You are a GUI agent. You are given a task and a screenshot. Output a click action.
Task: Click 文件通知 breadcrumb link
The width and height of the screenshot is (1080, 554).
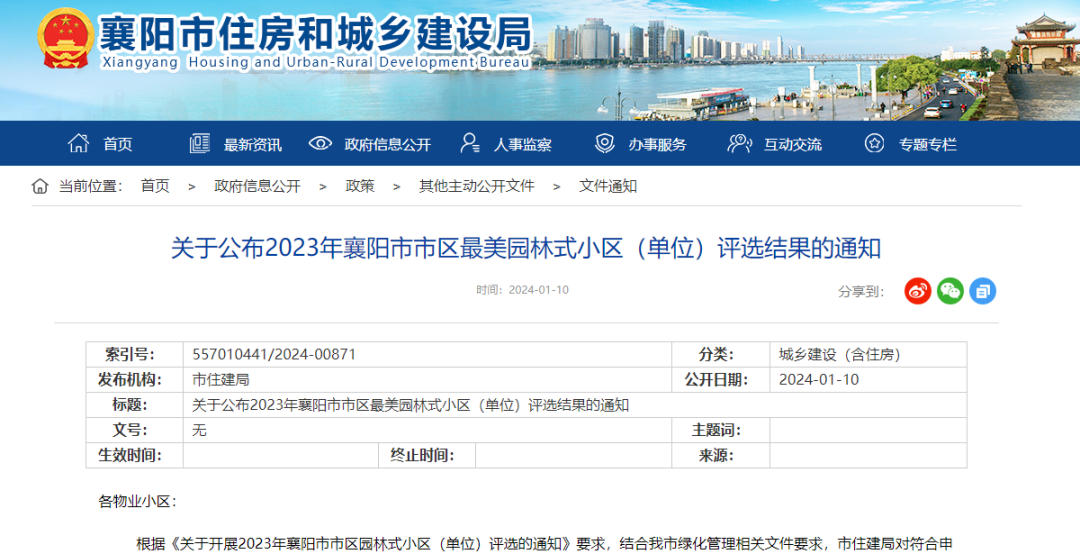coord(608,186)
